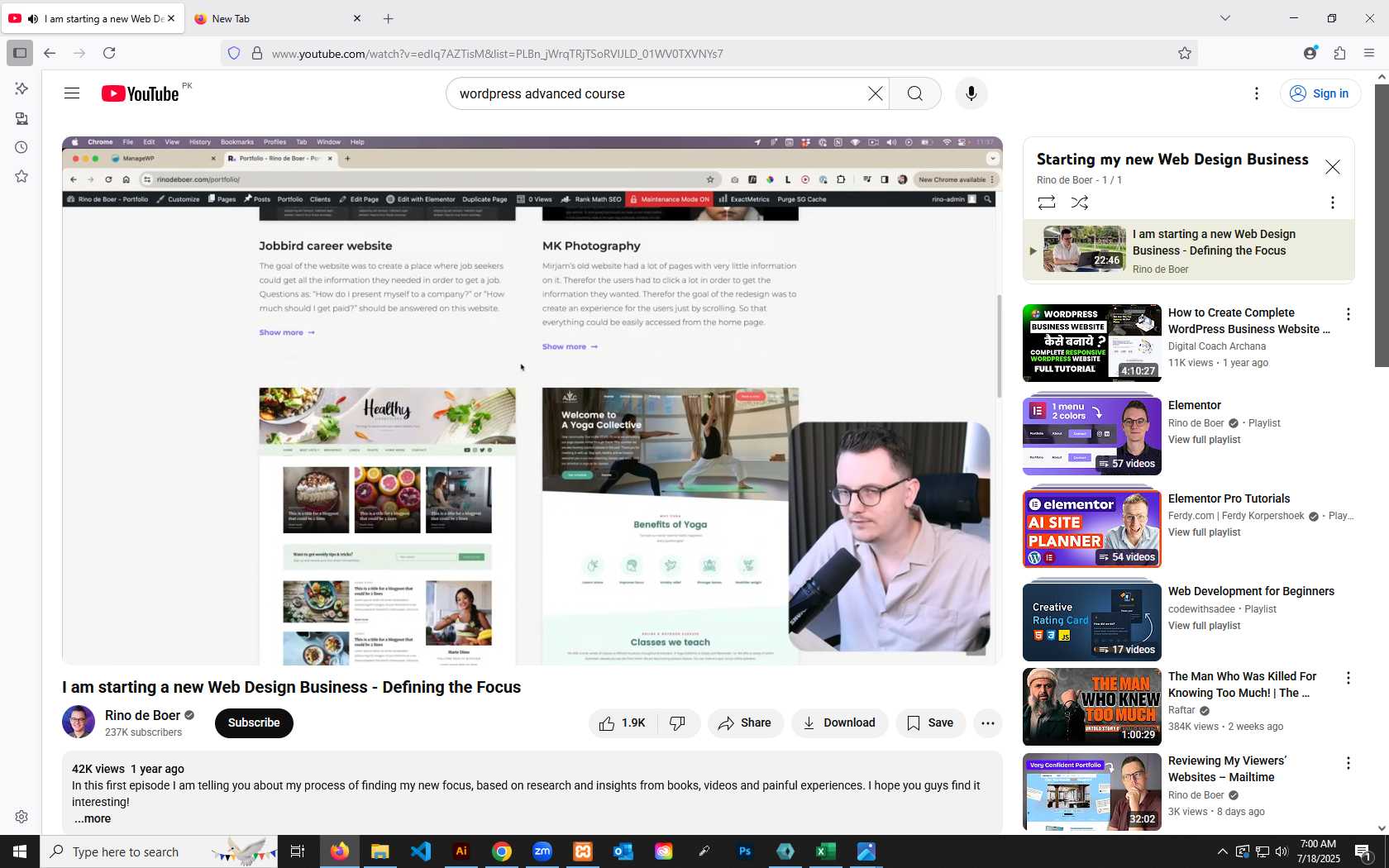1389x868 pixels.
Task: Open Bookmarks sidebar star icon
Action: coord(21,176)
